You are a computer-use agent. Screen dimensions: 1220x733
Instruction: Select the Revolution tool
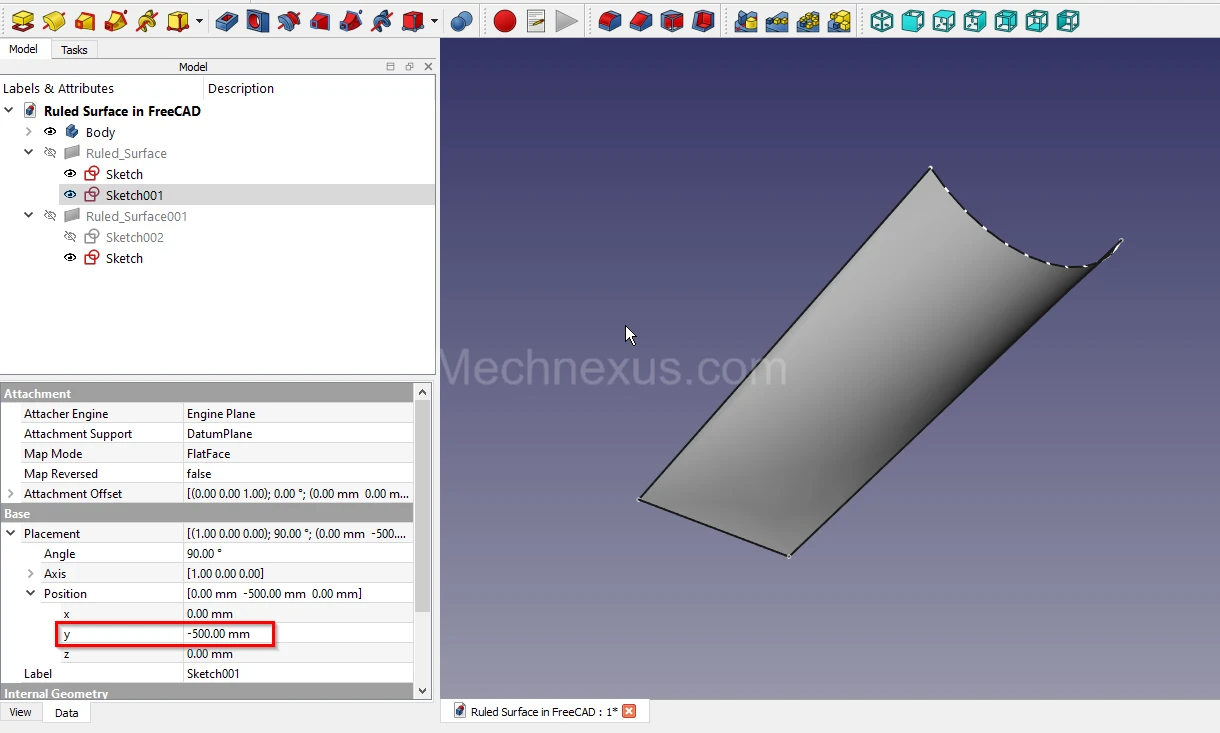[x=54, y=20]
